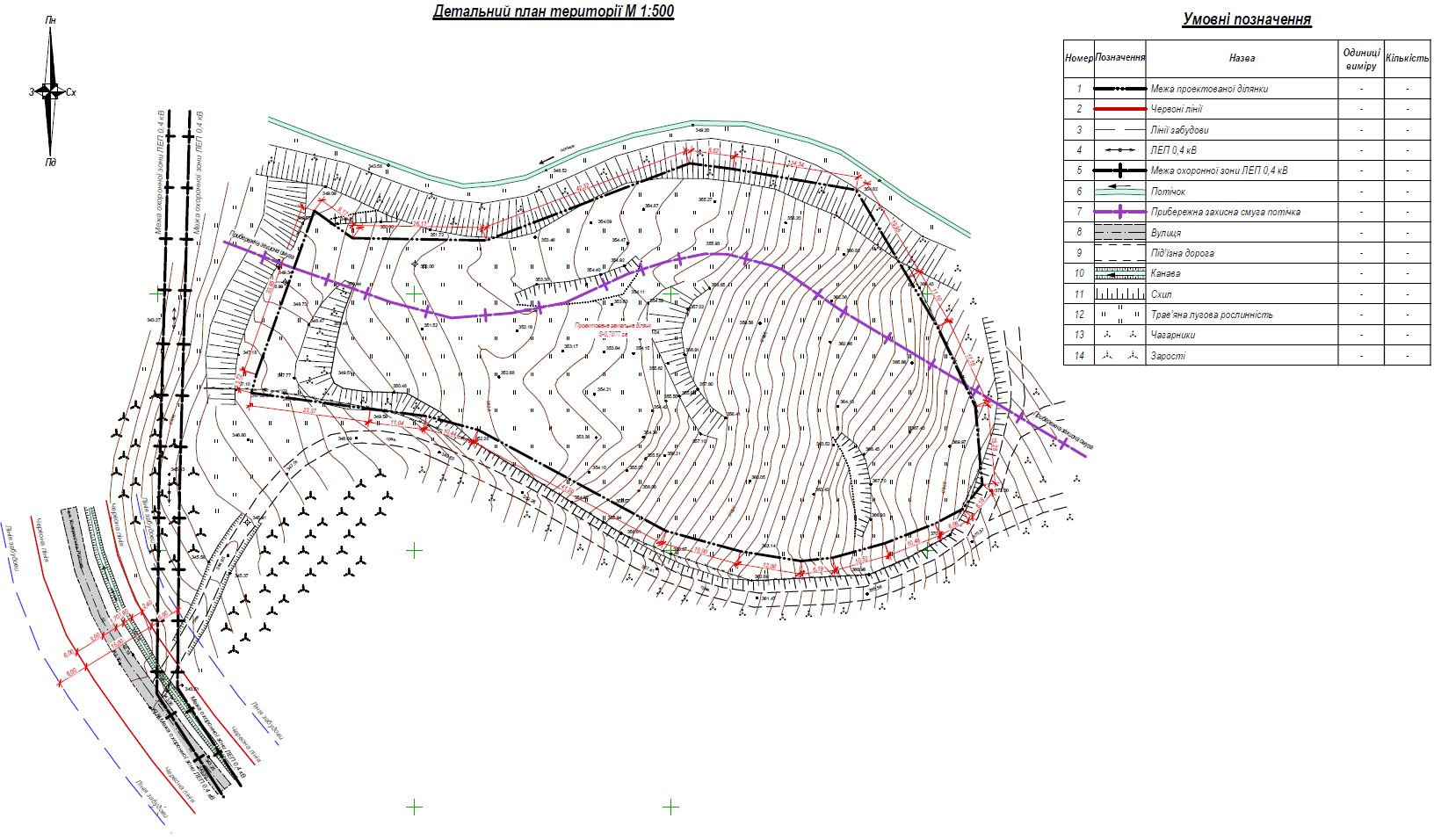Select the grey hatch symbol for Вулиця

pos(1119,233)
